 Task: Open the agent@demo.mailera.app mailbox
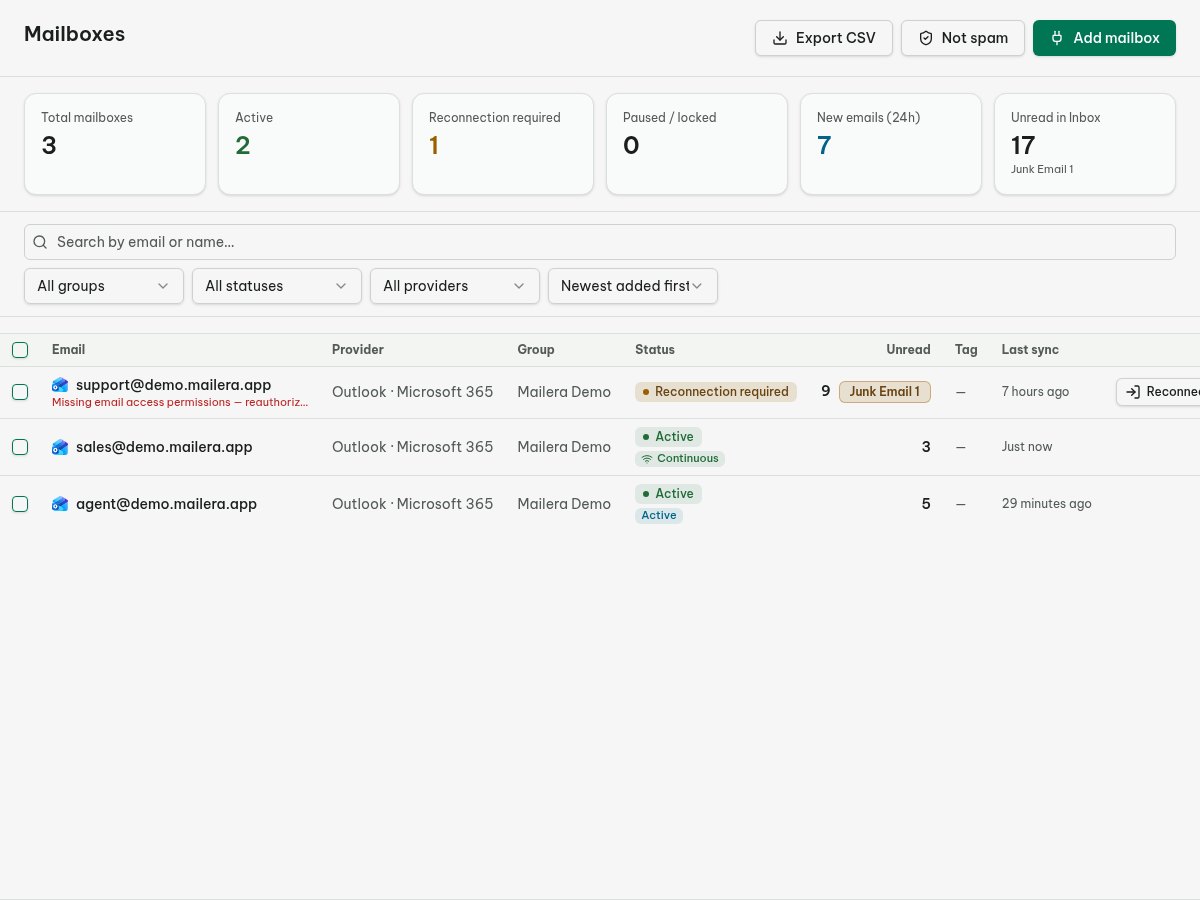tap(166, 504)
